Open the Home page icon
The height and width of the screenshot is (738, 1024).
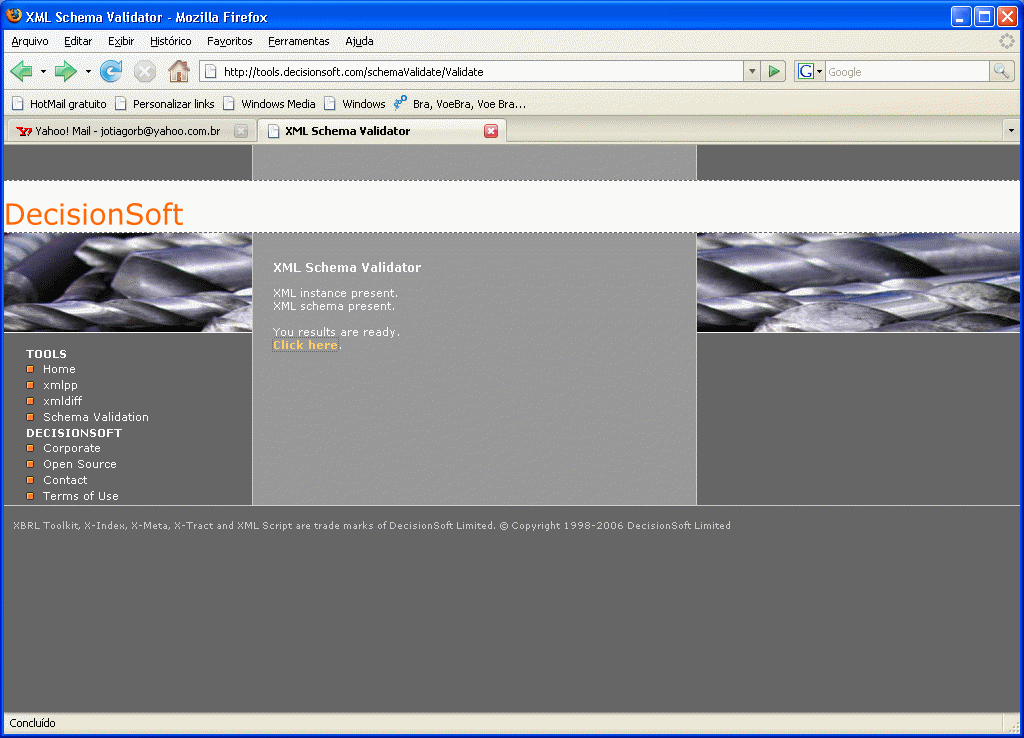pos(179,71)
